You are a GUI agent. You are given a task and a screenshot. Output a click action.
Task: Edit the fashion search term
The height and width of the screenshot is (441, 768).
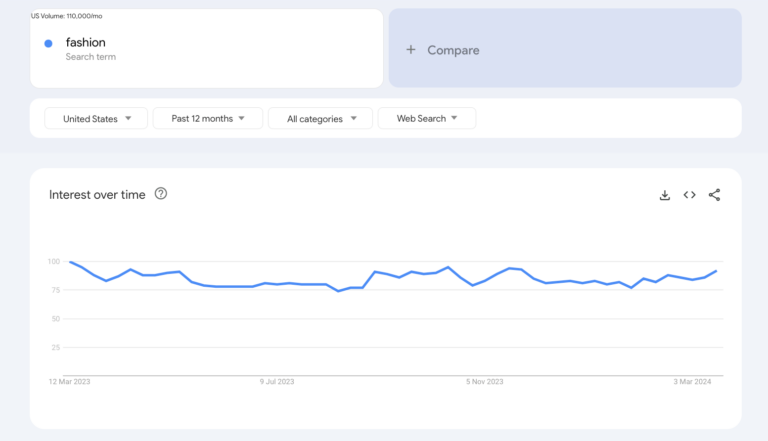pos(86,43)
